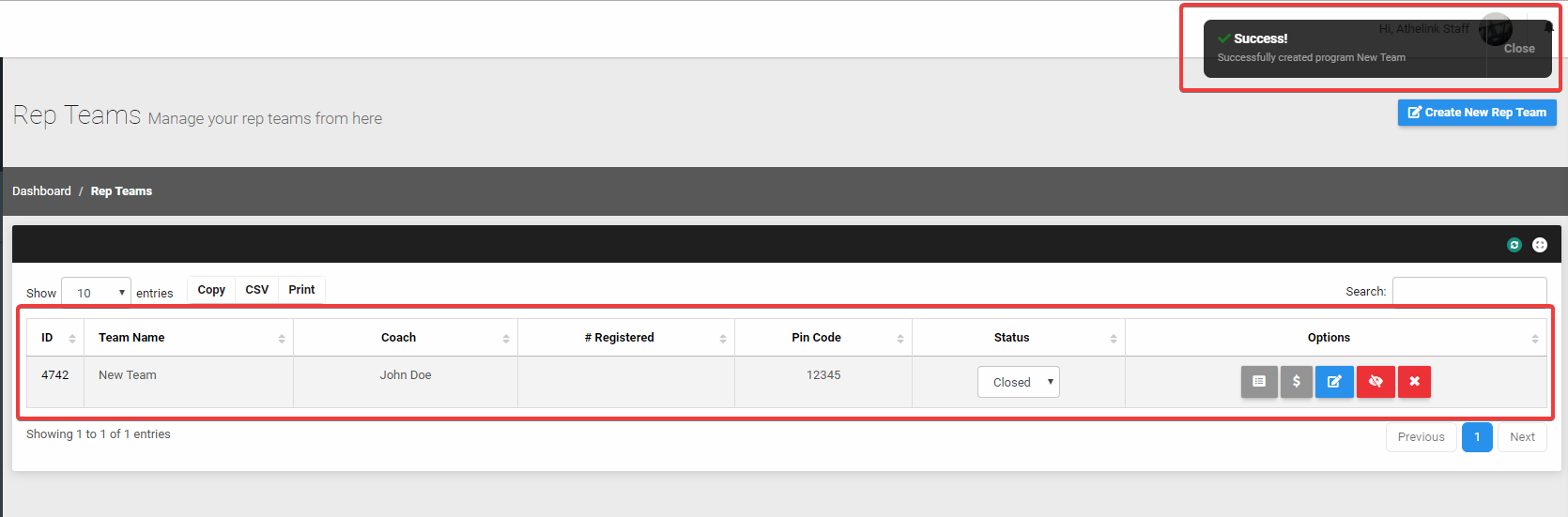Export the table with the CSV button

coord(257,290)
